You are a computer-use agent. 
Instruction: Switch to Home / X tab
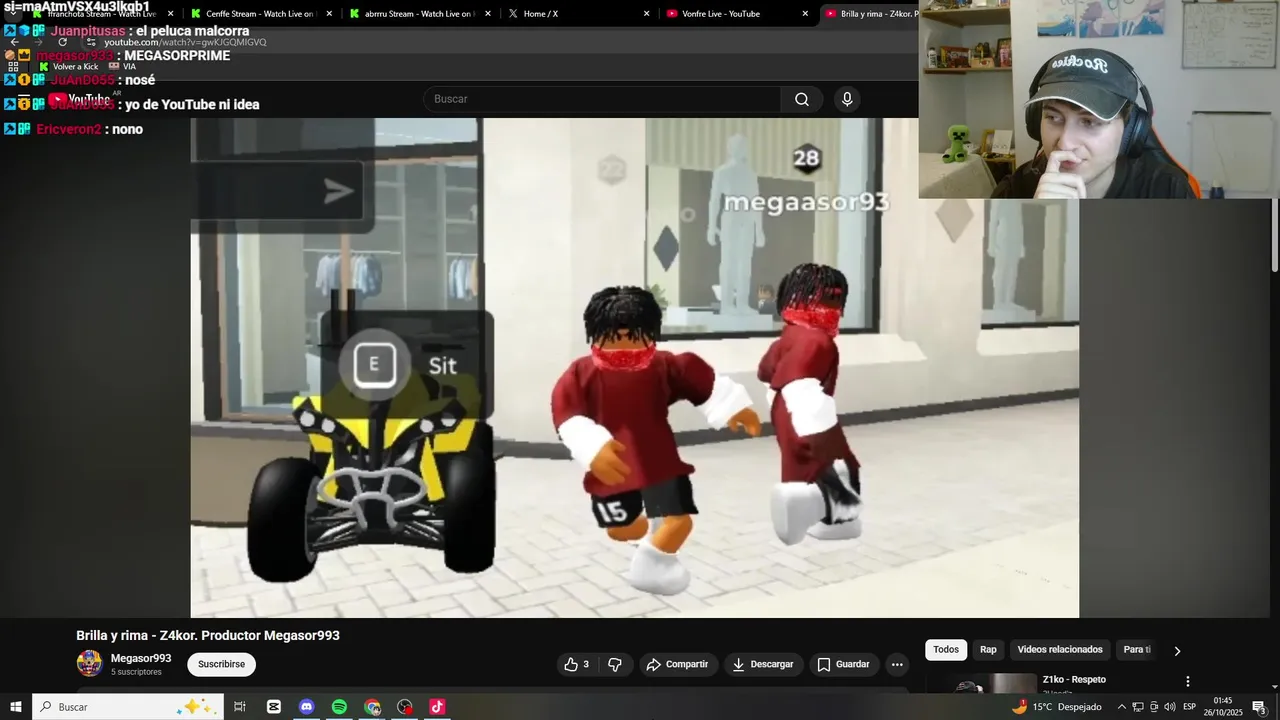pos(578,14)
